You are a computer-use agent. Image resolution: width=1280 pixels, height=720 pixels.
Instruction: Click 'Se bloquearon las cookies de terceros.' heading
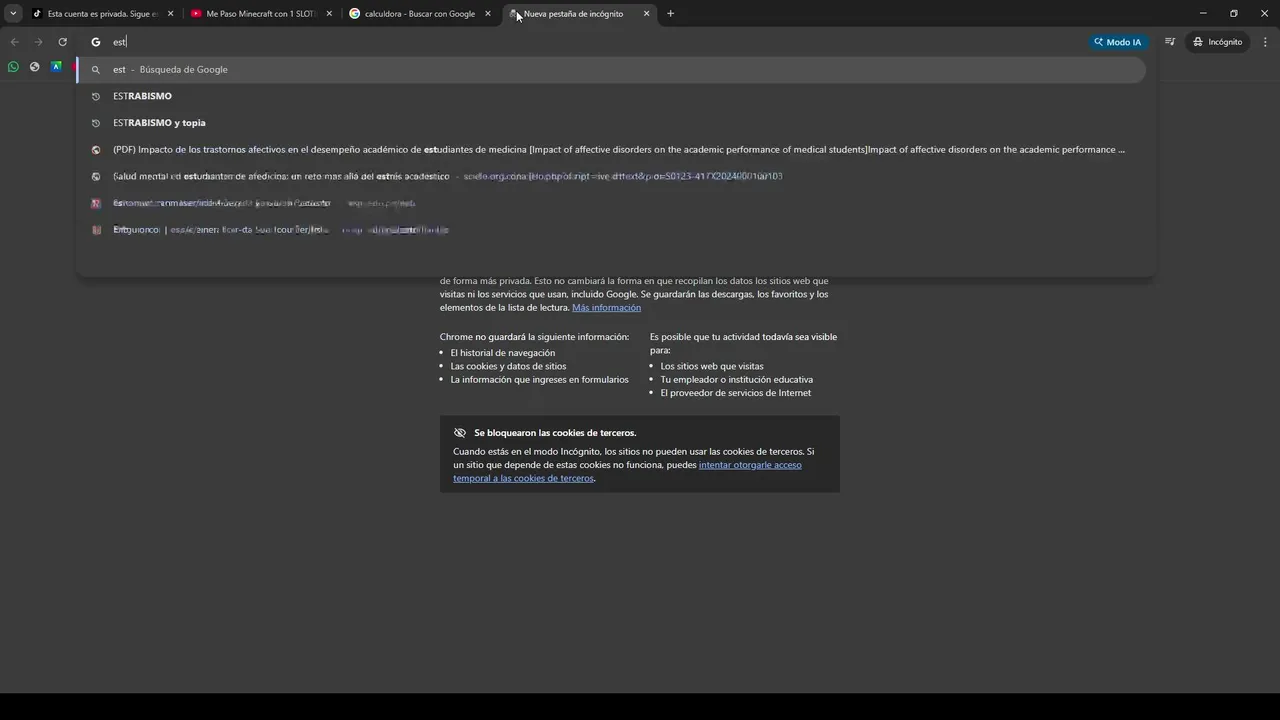(x=555, y=433)
